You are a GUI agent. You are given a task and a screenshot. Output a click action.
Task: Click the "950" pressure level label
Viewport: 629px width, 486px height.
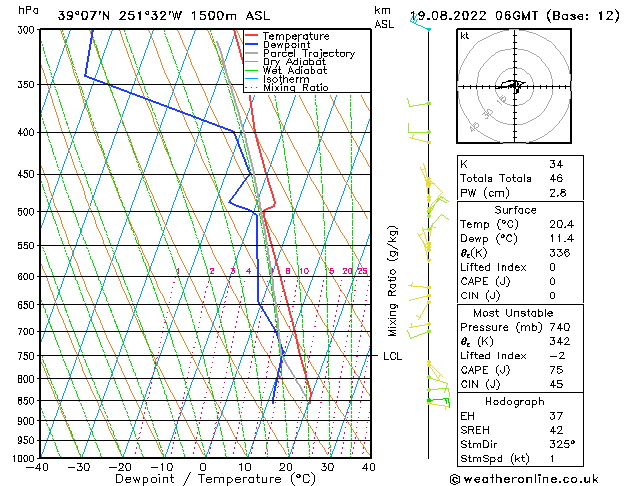(28, 441)
